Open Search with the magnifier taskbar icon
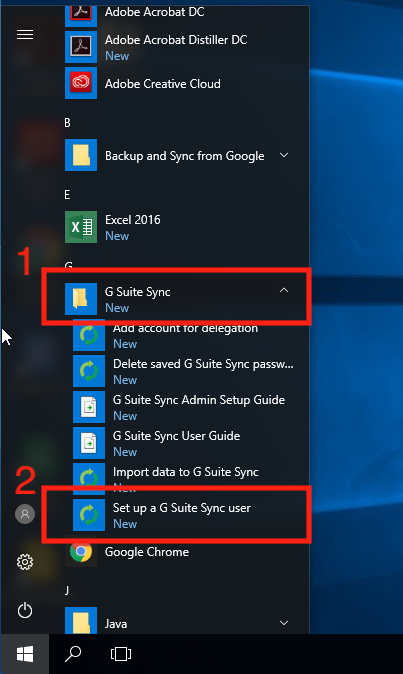 [x=73, y=654]
